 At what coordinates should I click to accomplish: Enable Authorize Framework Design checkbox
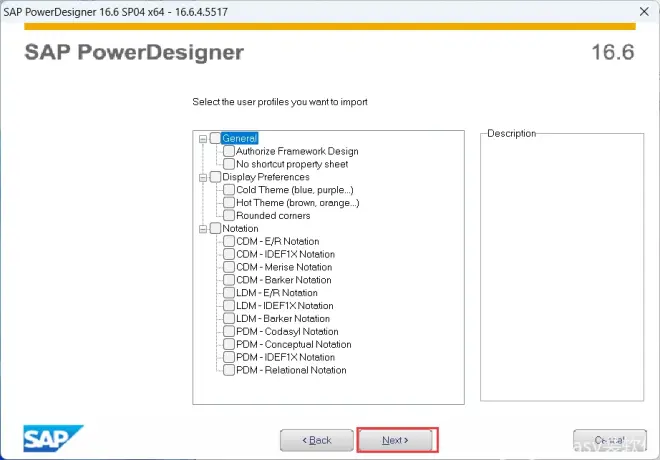229,151
